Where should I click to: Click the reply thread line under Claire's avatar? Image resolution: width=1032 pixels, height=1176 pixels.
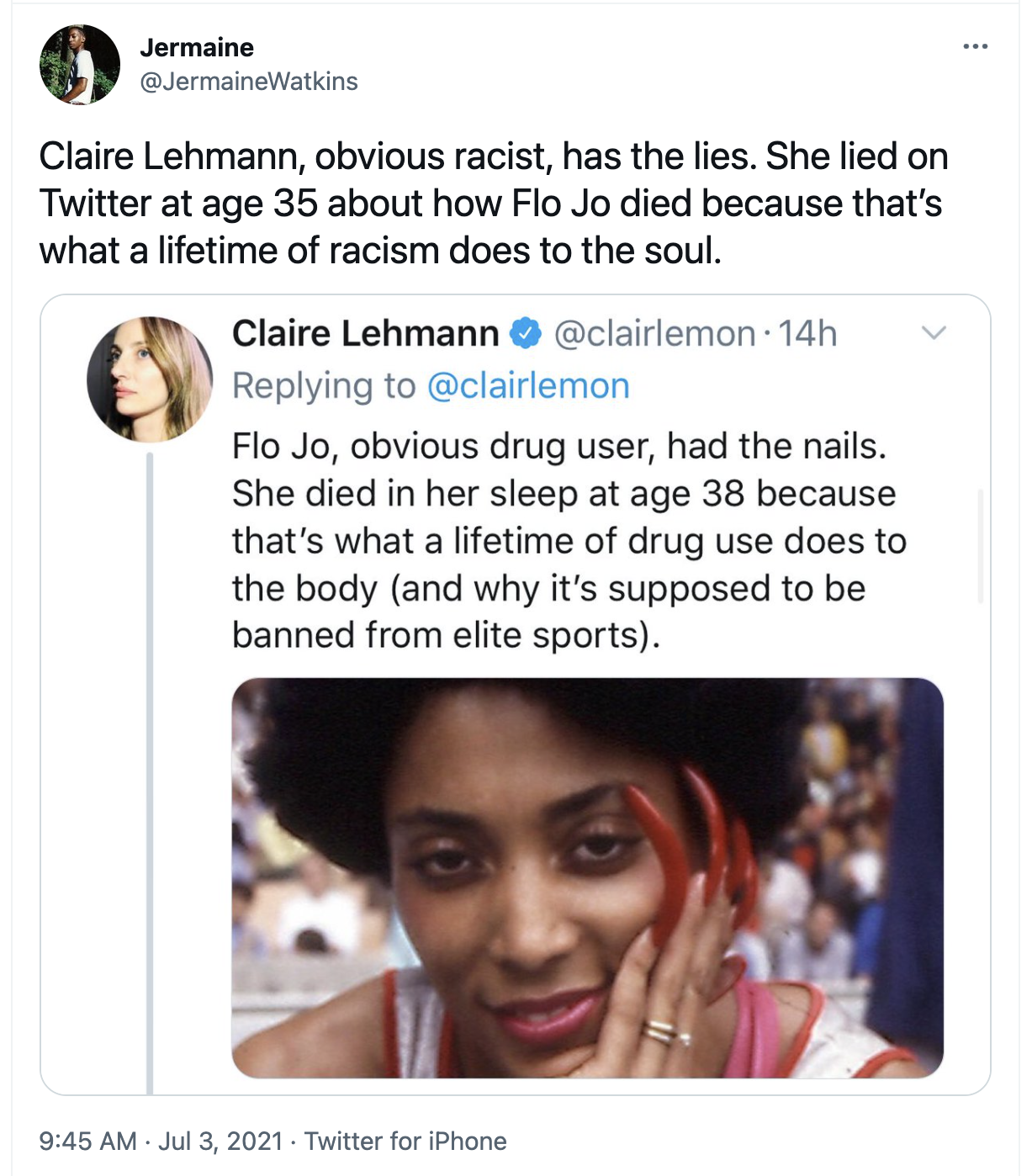pos(151,757)
